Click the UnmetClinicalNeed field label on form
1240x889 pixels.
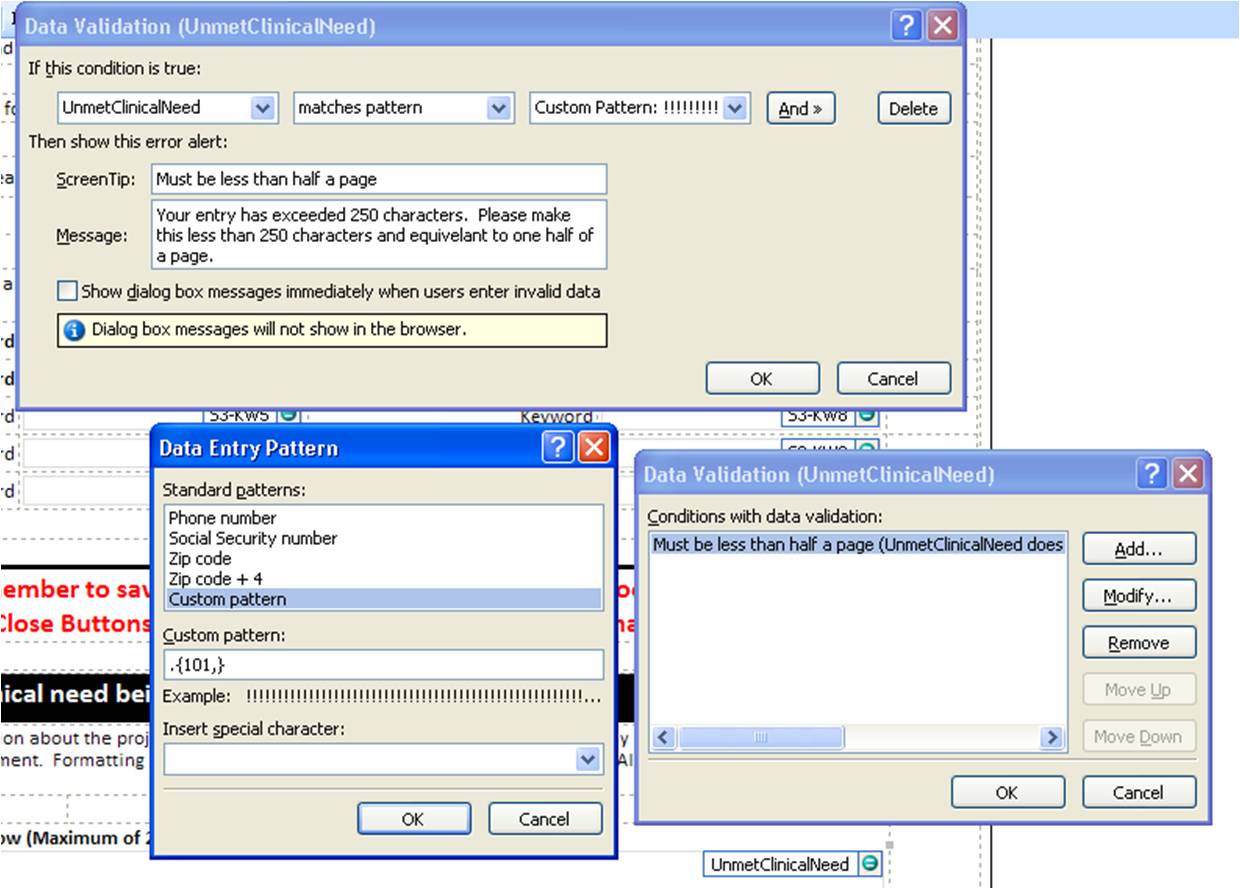pos(780,864)
